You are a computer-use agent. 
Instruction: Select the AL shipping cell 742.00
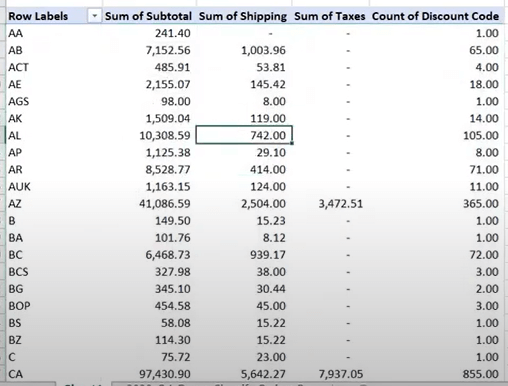[244, 135]
